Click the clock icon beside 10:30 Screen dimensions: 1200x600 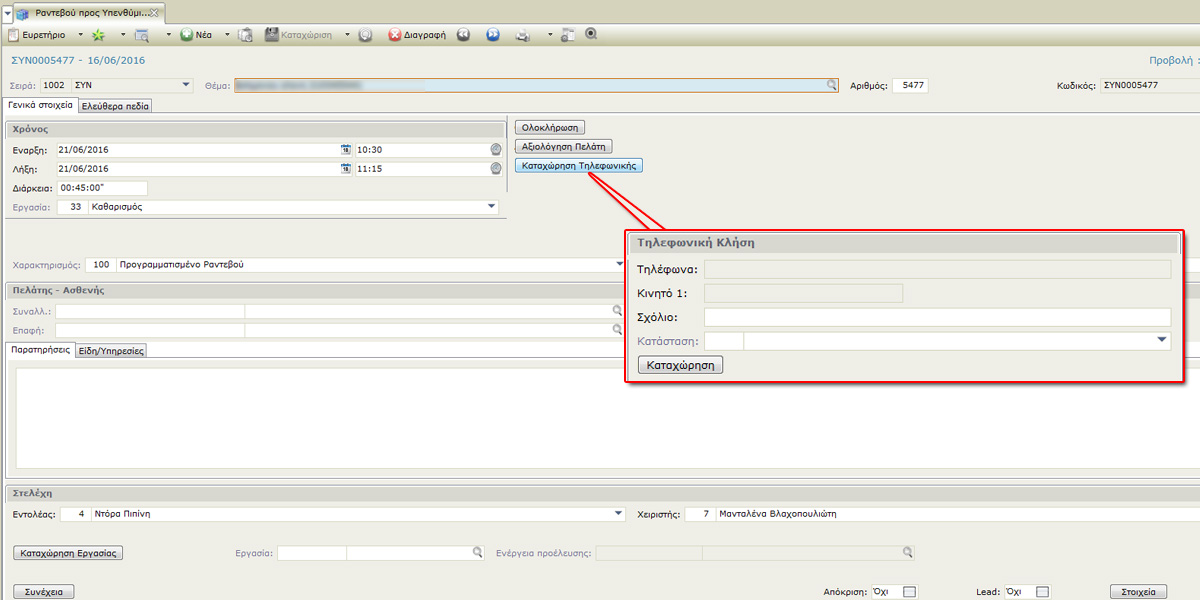click(x=496, y=149)
